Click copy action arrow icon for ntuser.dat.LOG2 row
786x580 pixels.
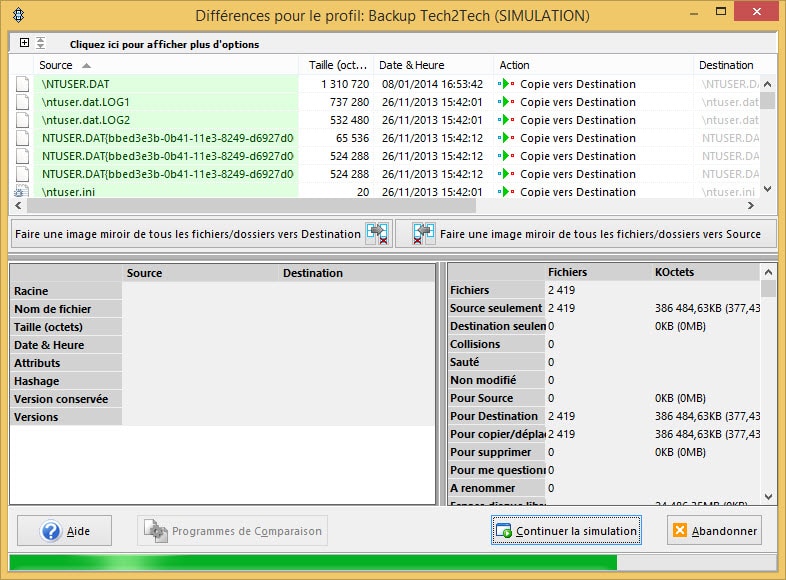click(507, 120)
